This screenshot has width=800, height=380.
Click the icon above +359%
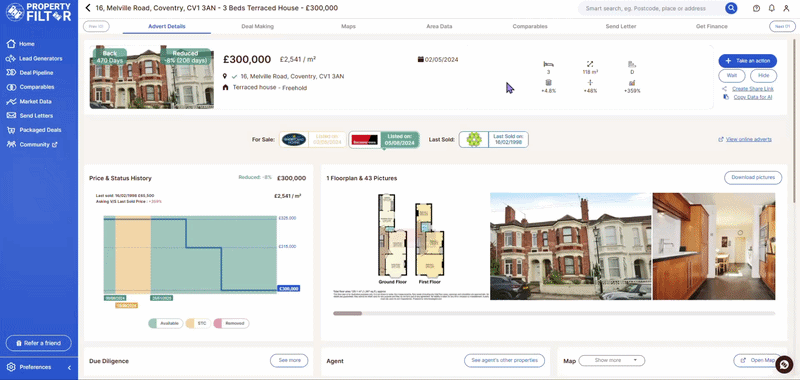pyautogui.click(x=632, y=82)
